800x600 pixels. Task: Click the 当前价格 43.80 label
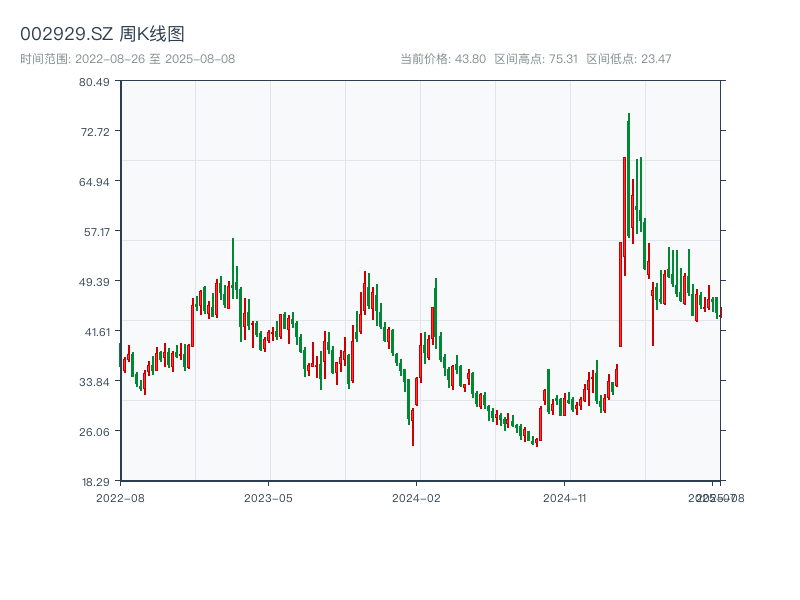coord(443,59)
